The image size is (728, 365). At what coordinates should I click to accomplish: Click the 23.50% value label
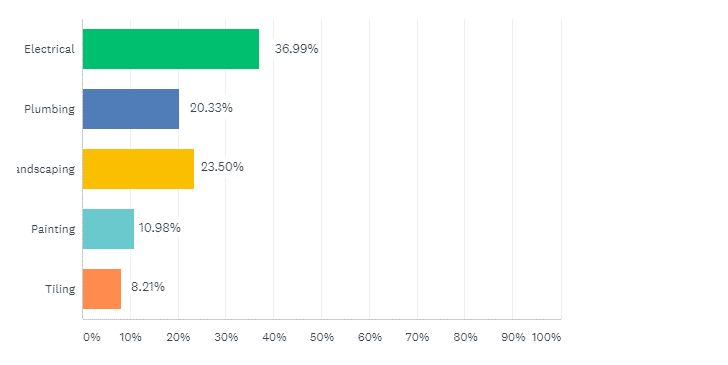tap(222, 167)
